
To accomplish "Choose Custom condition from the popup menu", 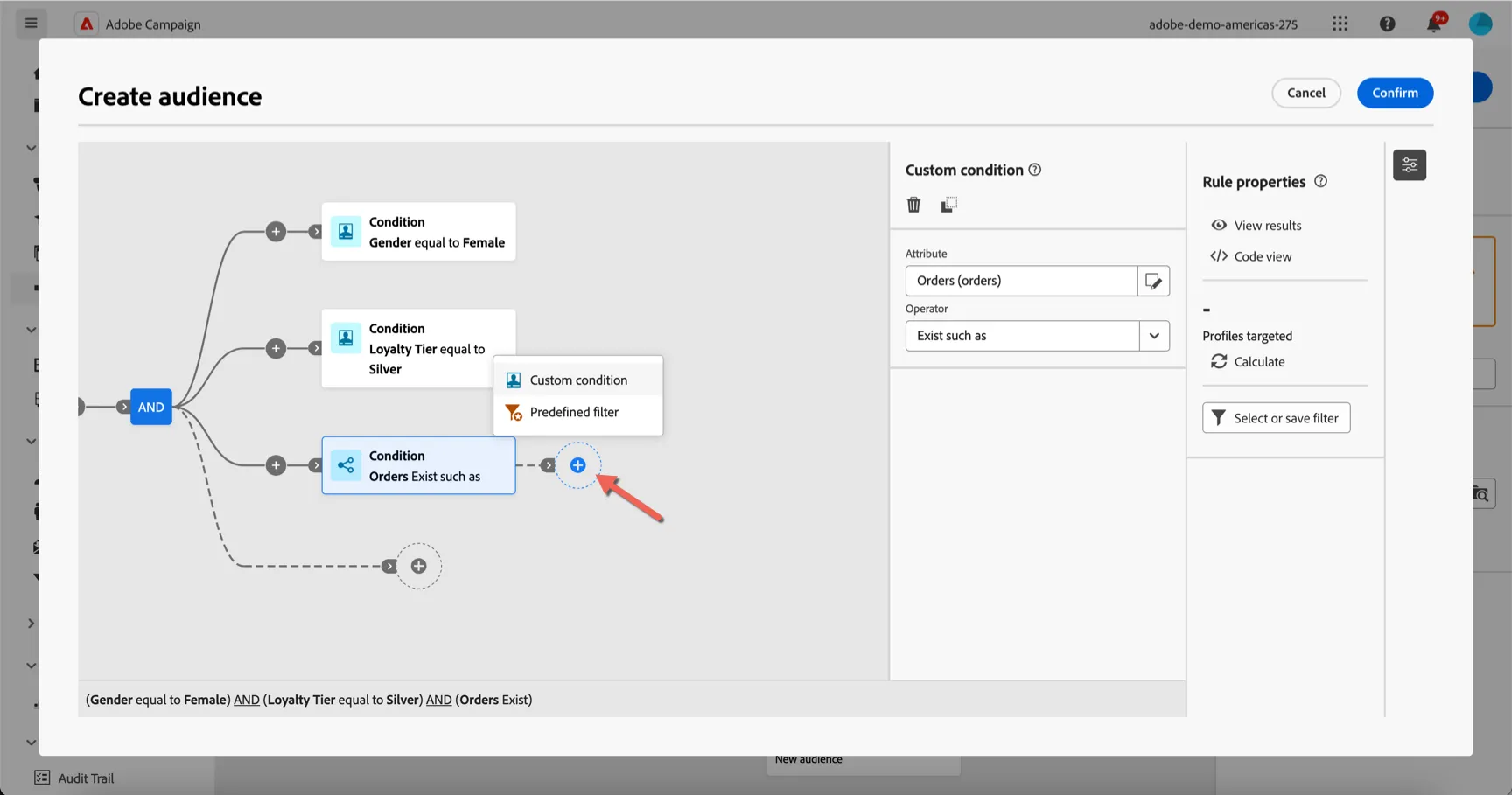I will pos(578,380).
